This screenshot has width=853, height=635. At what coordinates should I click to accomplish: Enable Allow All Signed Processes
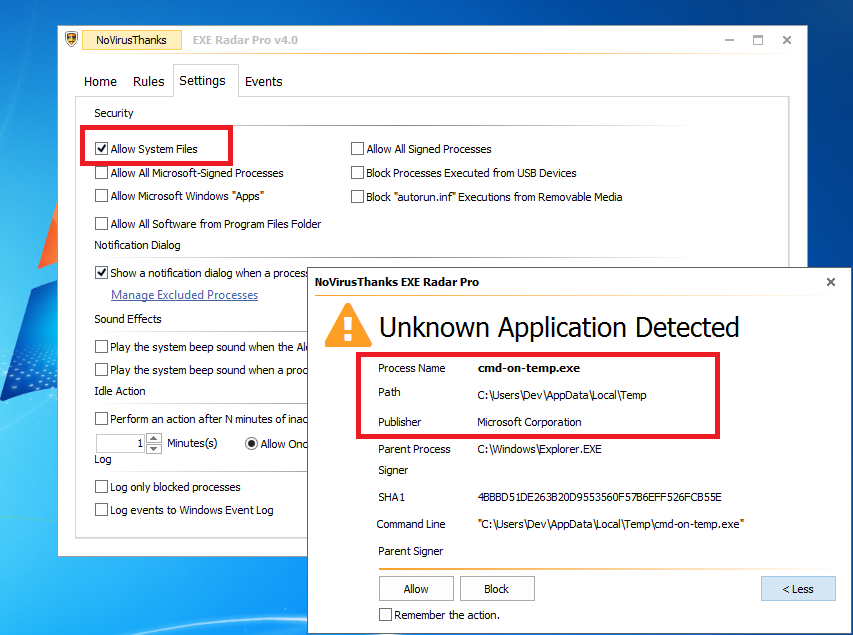coord(357,149)
